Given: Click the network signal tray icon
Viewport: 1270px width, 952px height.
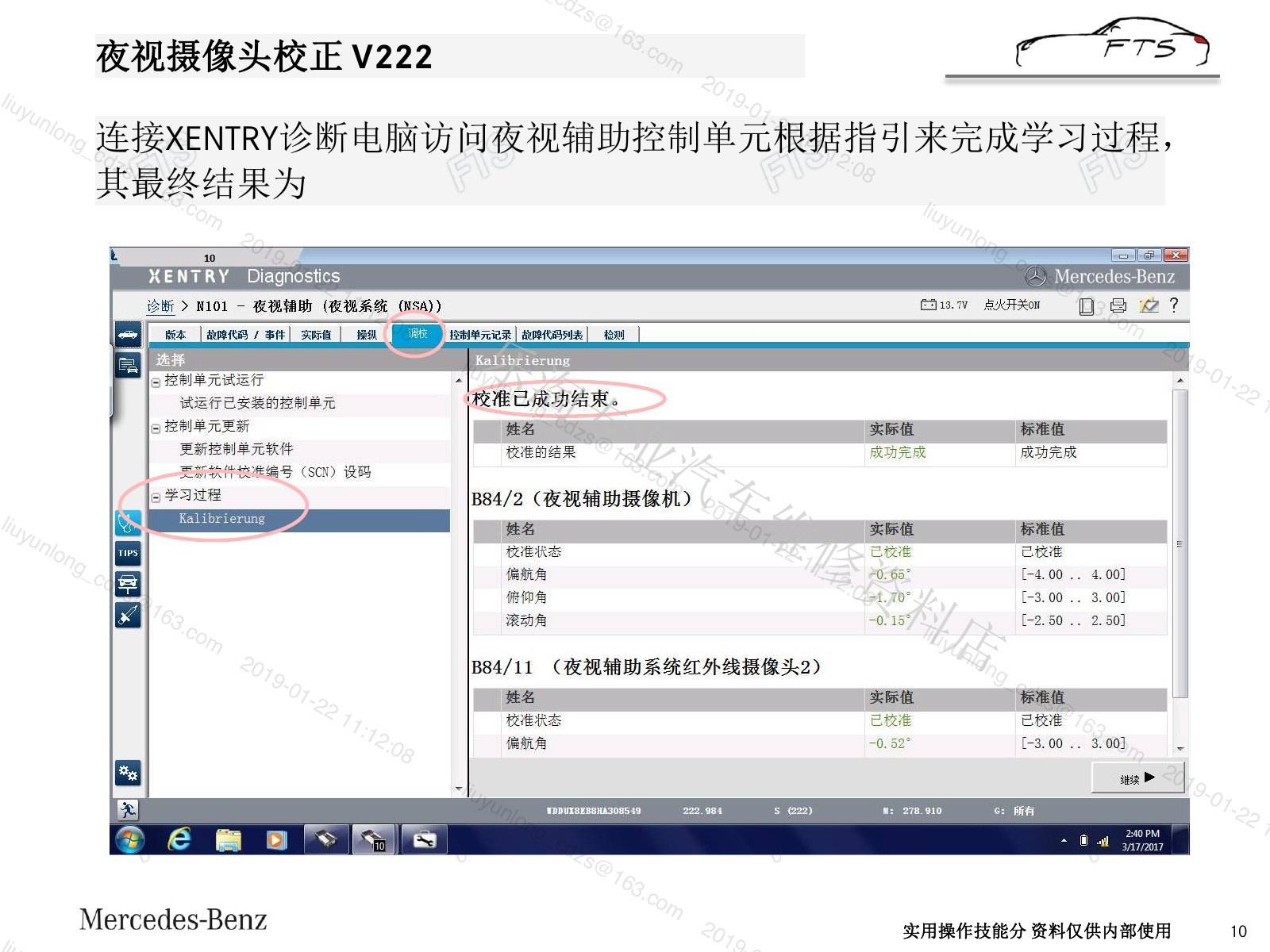Looking at the screenshot, I should pos(1102,841).
